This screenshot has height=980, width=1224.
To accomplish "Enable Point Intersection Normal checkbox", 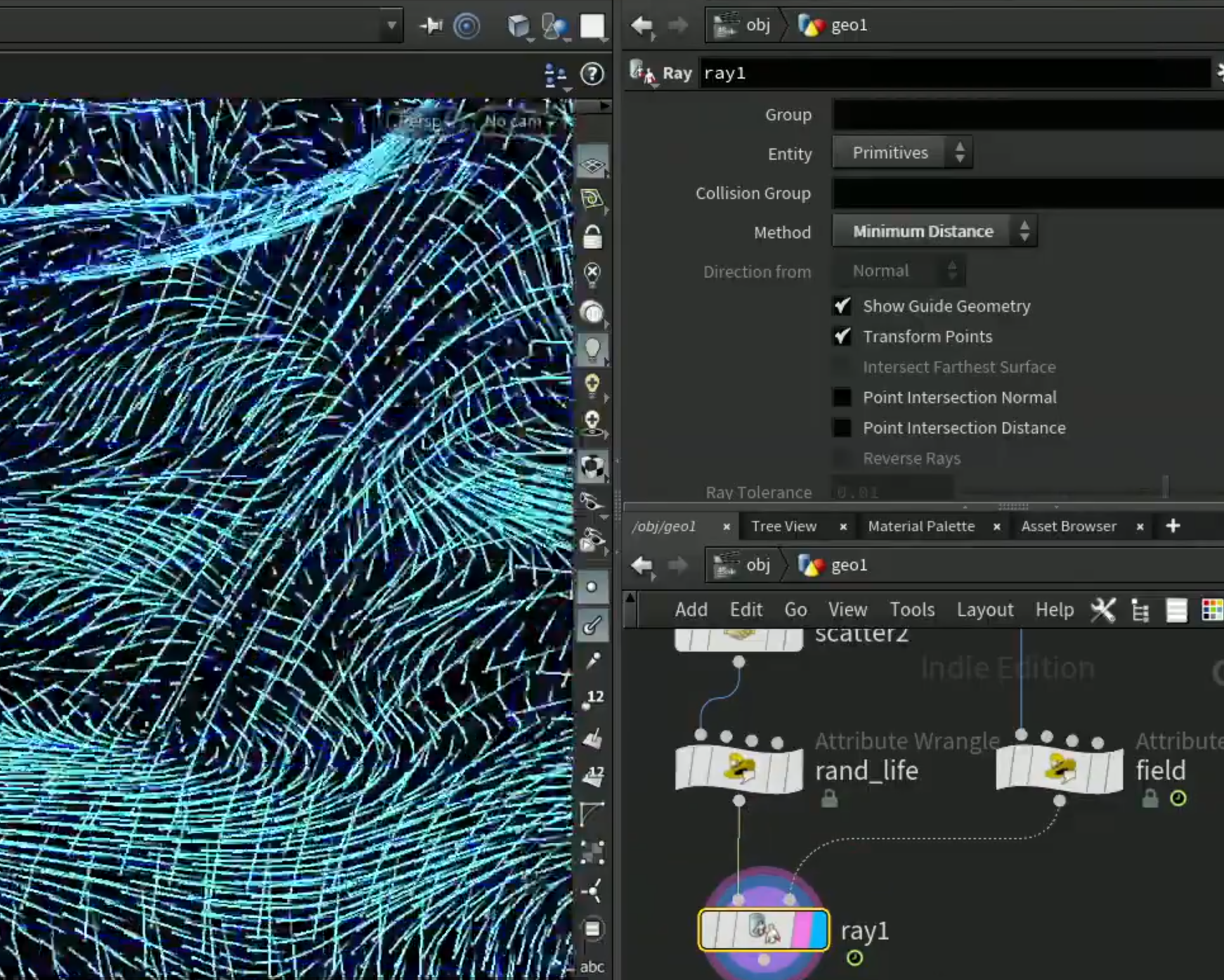I will click(842, 397).
